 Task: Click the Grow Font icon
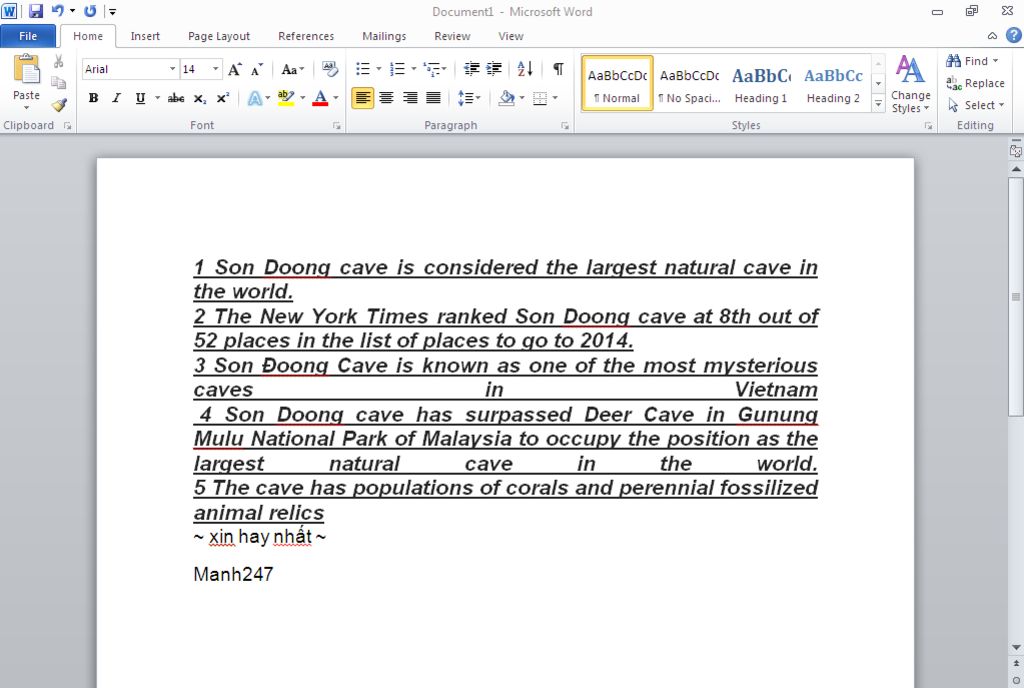click(x=235, y=69)
